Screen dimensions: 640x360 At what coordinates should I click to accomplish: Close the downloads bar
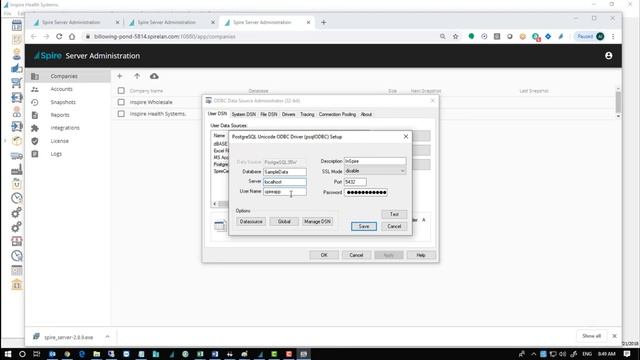coord(614,336)
